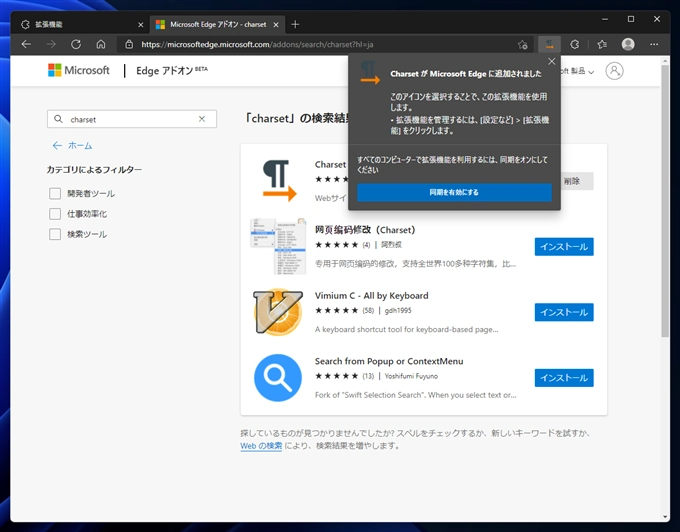Add page to favorites star icon
The height and width of the screenshot is (532, 680).
(523, 44)
